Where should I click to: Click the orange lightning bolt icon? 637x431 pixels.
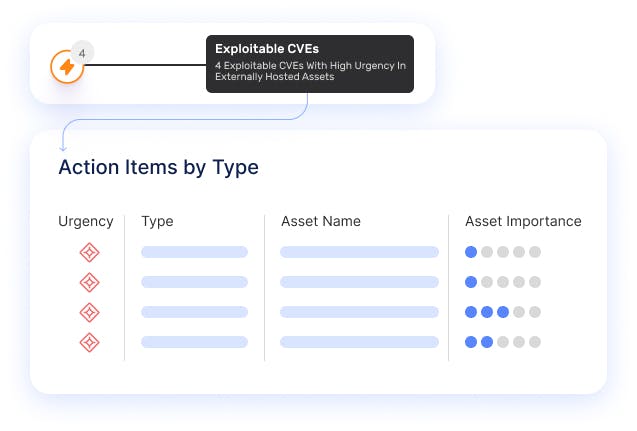(x=67, y=67)
